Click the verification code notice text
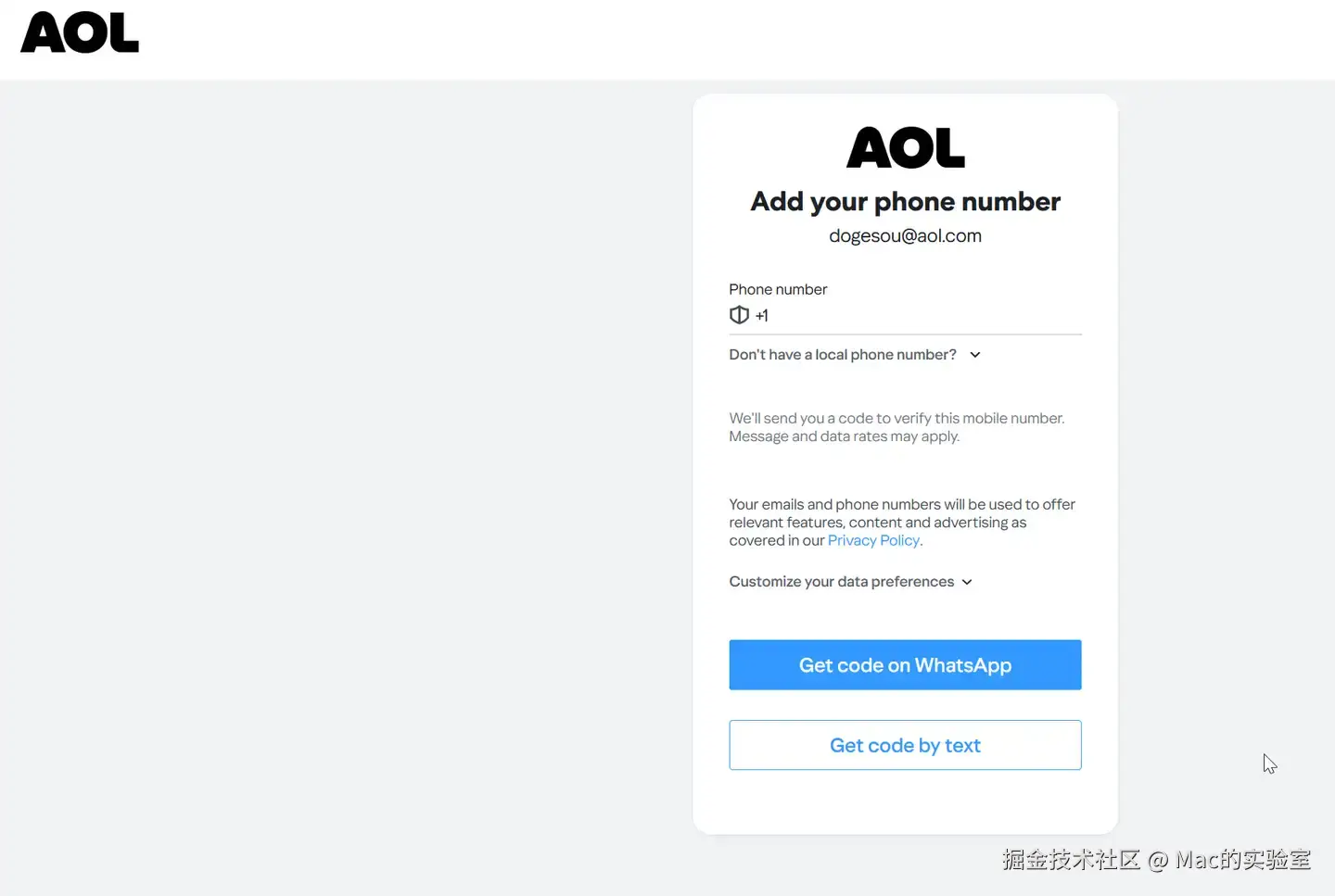1335x896 pixels. 896,419
